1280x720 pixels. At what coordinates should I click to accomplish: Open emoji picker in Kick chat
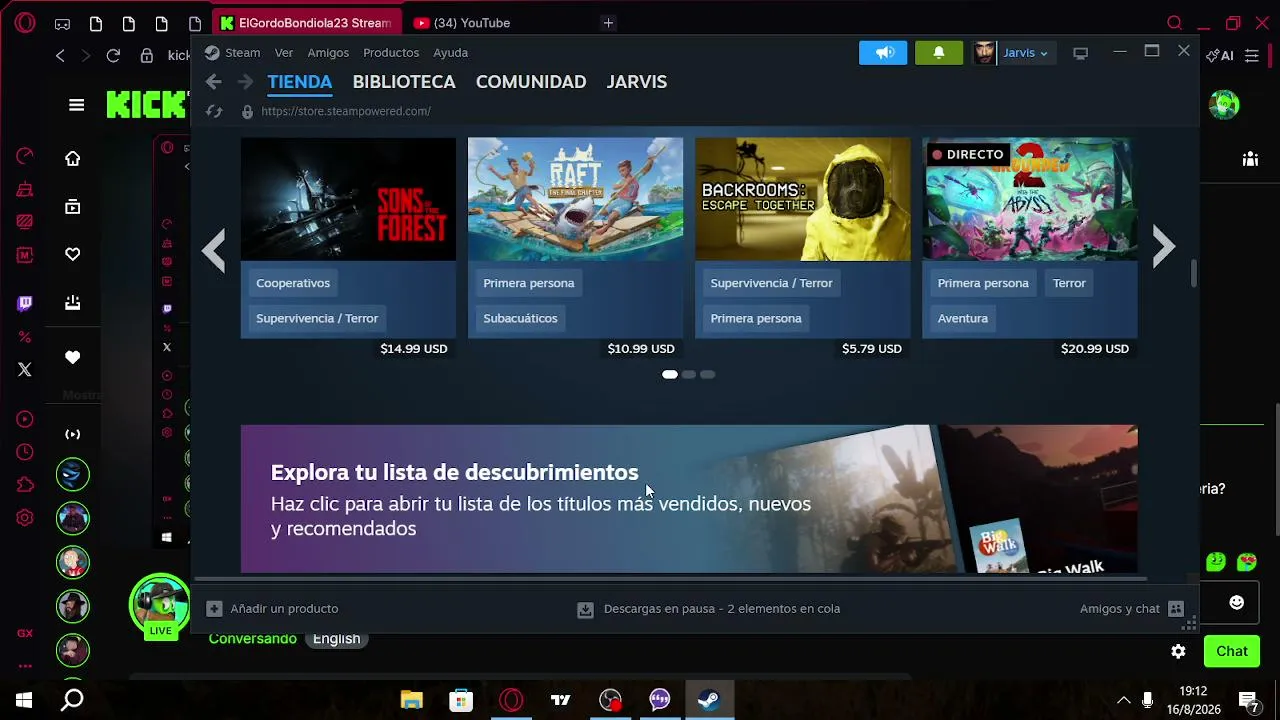pos(1237,602)
